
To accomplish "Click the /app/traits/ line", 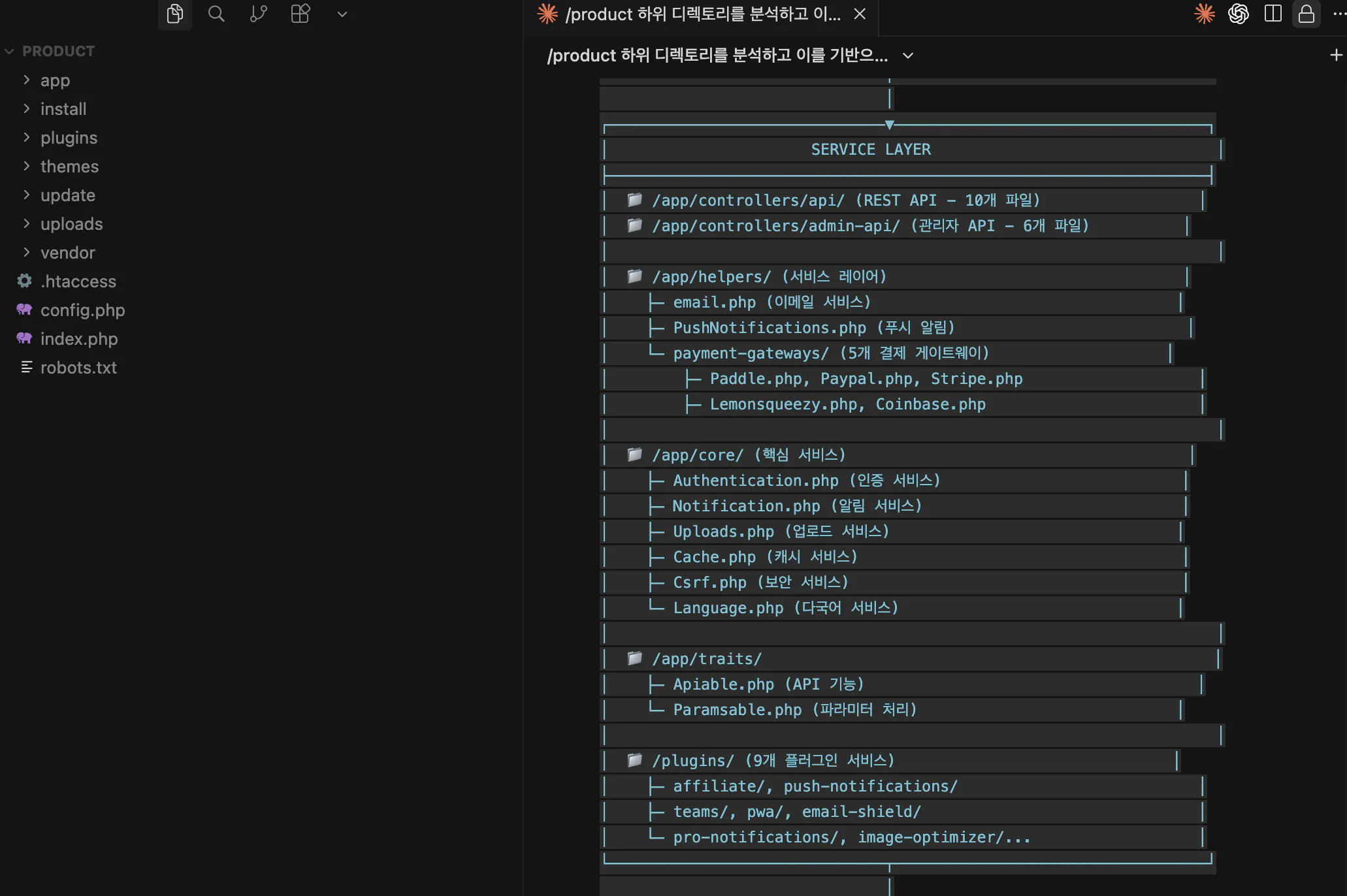I will point(707,659).
